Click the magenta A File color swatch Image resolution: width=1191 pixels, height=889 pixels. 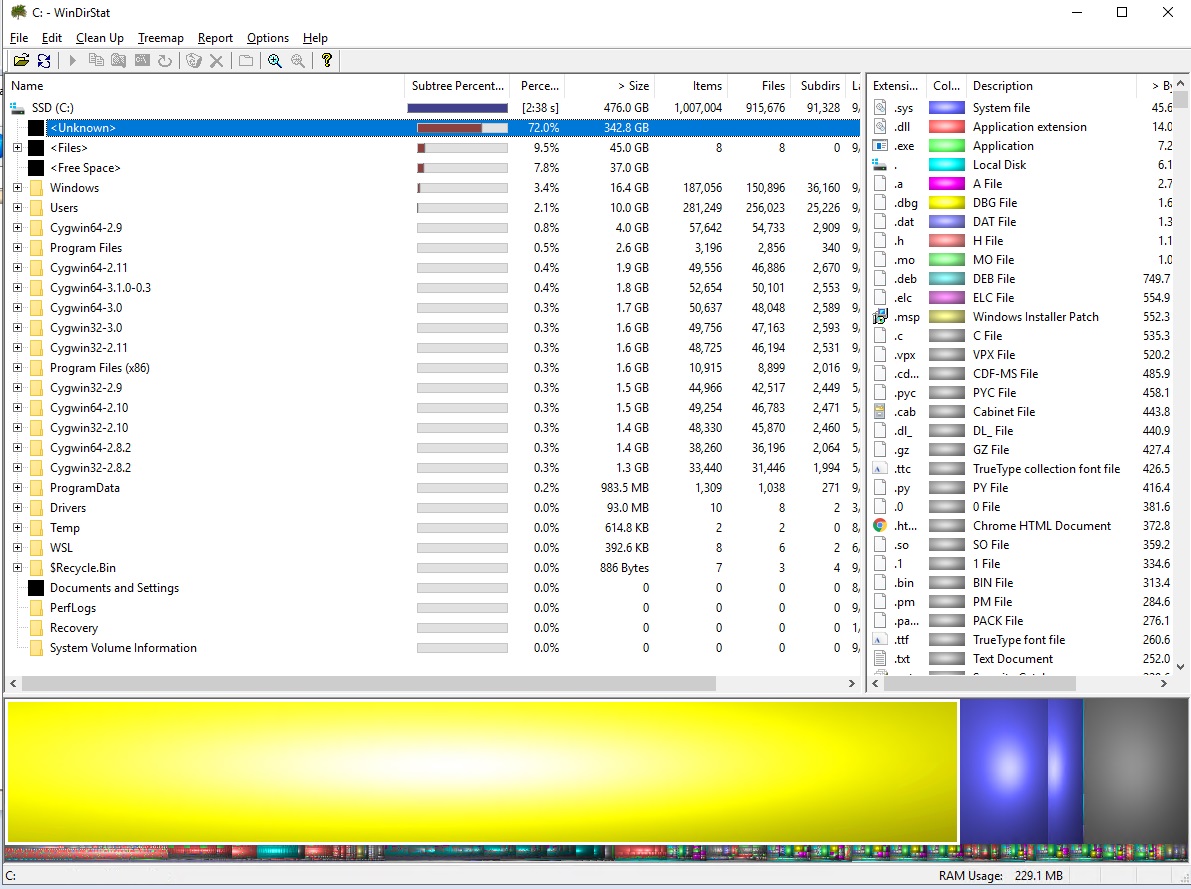coord(946,184)
